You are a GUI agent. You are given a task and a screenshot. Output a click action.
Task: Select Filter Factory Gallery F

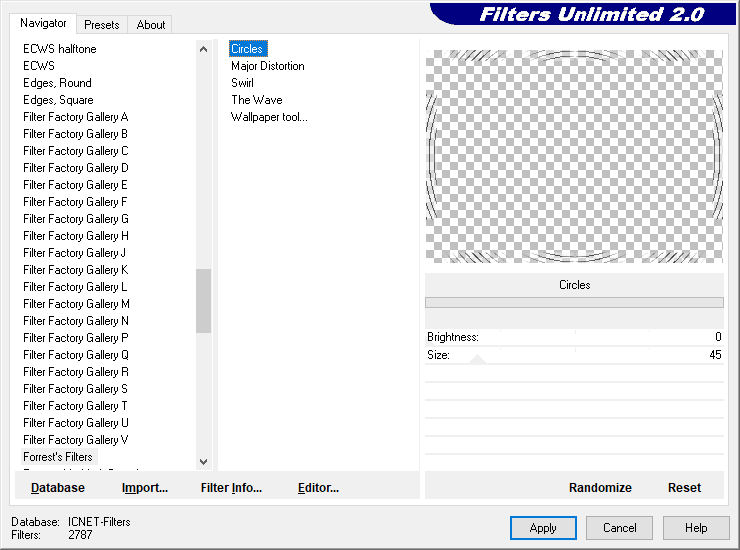pyautogui.click(x=76, y=202)
